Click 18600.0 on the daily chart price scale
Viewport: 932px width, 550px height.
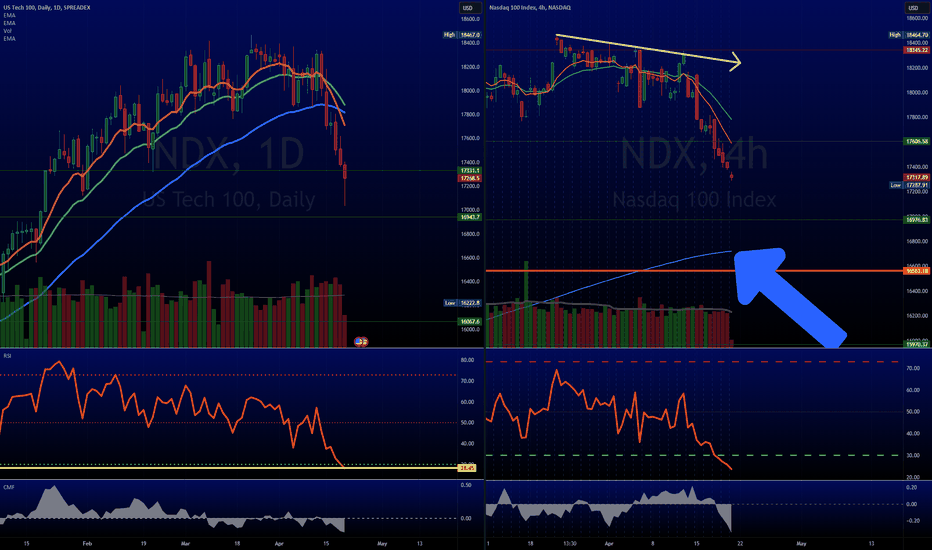470,19
